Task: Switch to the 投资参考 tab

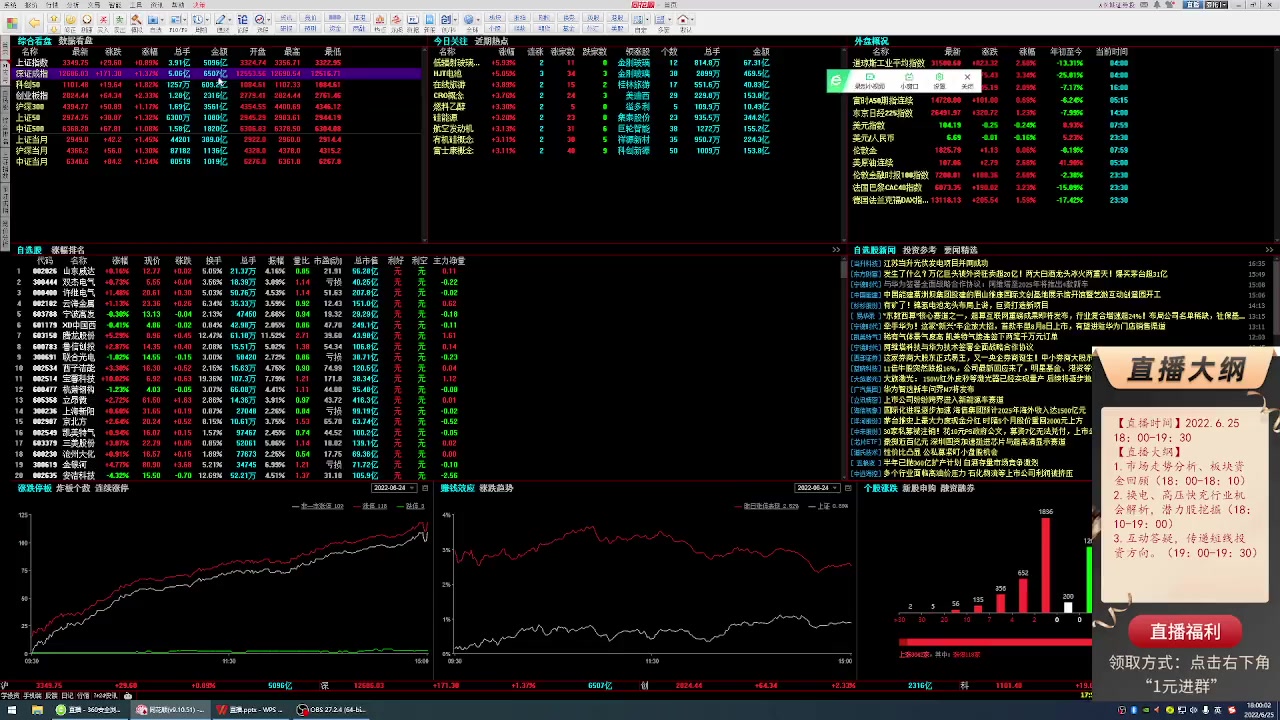Action: coord(919,250)
